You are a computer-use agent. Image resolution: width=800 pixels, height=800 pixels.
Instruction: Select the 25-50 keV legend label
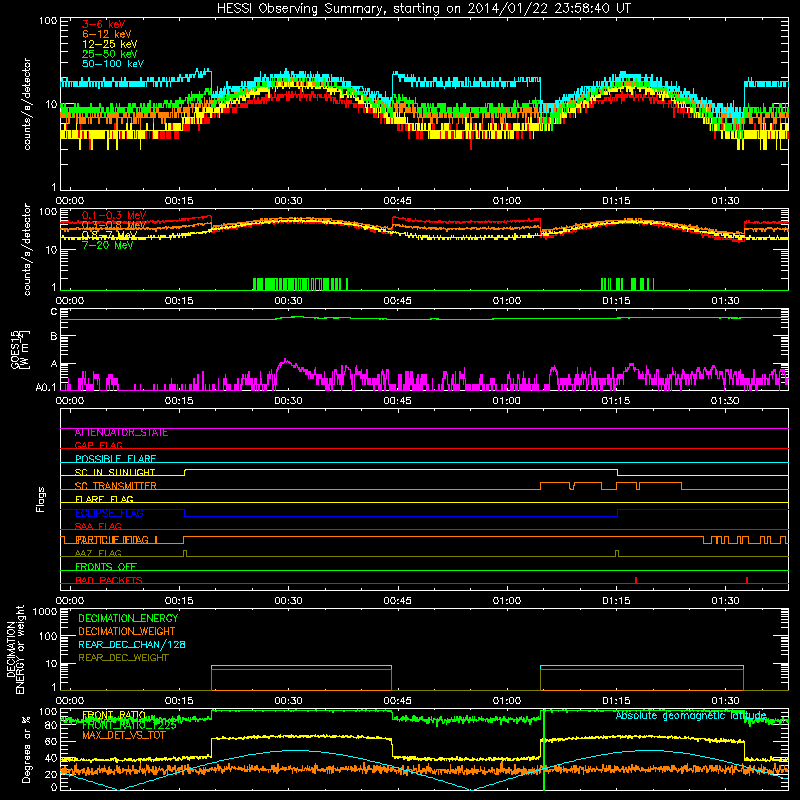point(109,54)
